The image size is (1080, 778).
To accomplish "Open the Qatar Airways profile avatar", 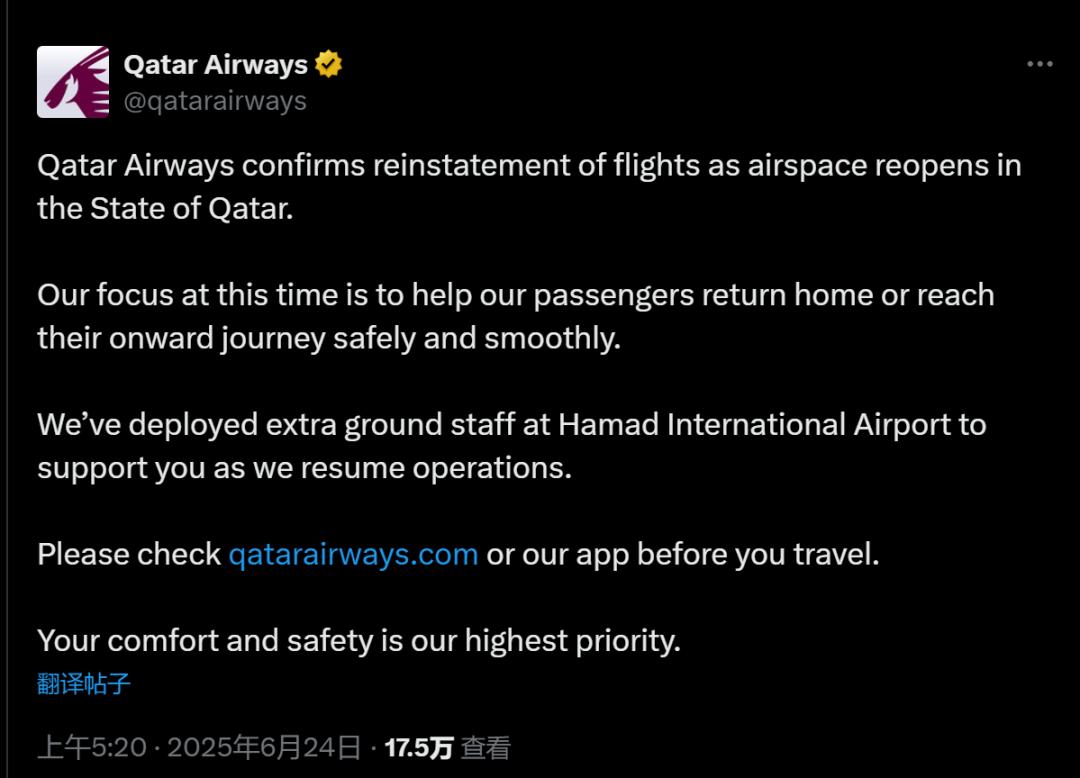I will point(73,82).
